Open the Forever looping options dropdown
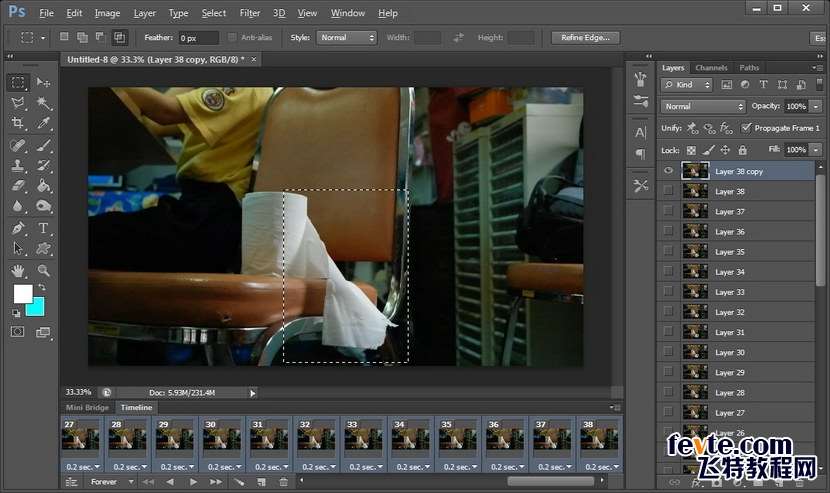 112,482
